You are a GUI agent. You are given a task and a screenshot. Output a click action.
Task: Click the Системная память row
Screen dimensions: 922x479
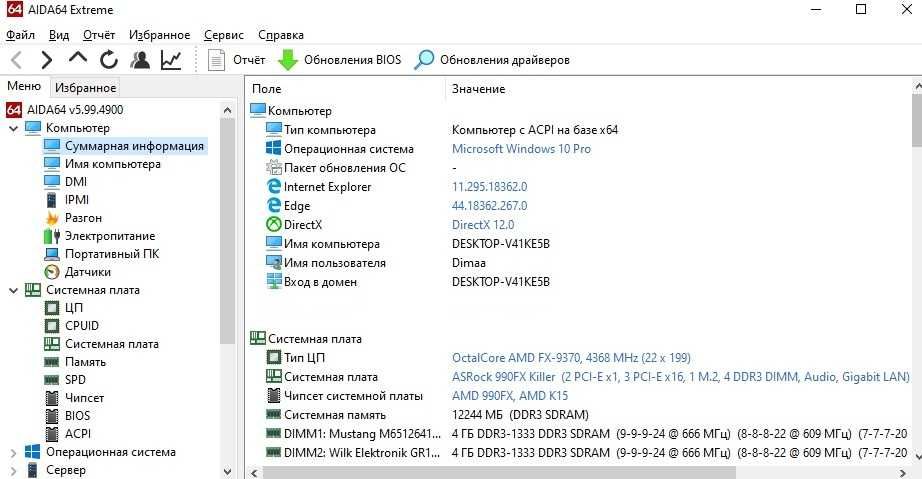point(579,414)
